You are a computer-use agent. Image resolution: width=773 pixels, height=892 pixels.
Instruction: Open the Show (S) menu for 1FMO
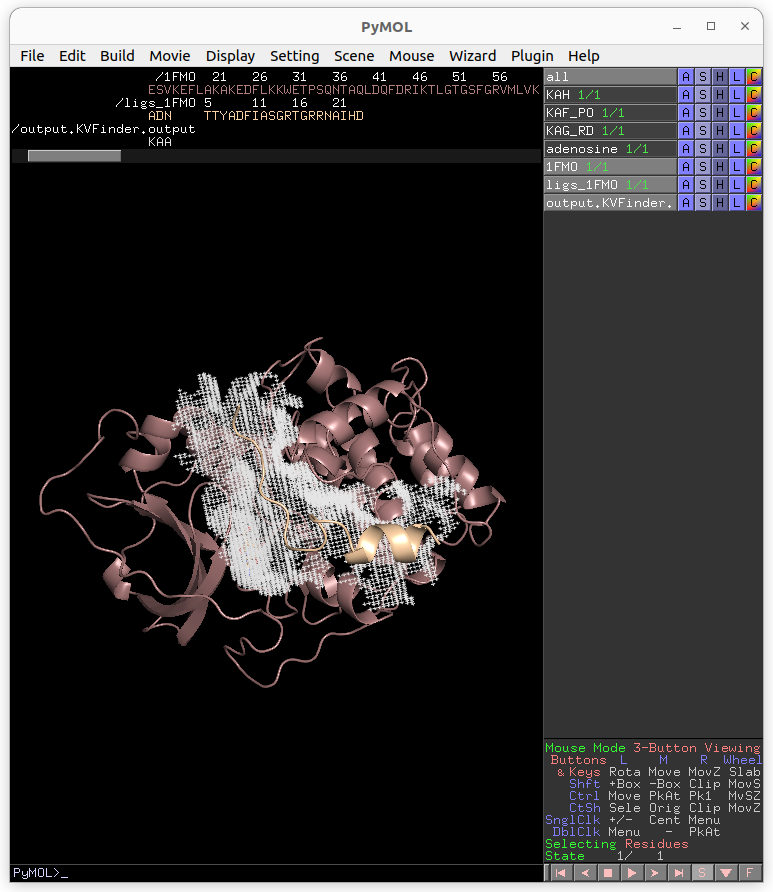(x=703, y=167)
